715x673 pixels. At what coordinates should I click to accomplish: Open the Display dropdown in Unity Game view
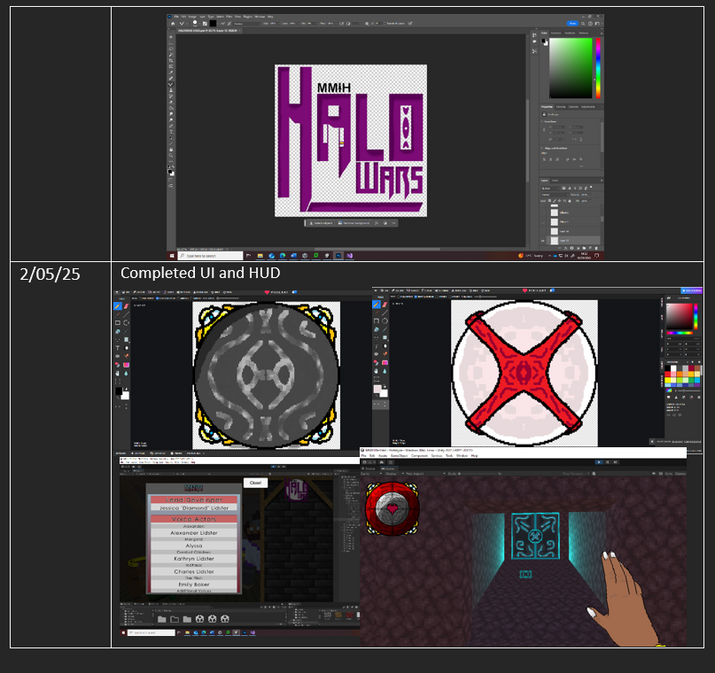(x=394, y=473)
